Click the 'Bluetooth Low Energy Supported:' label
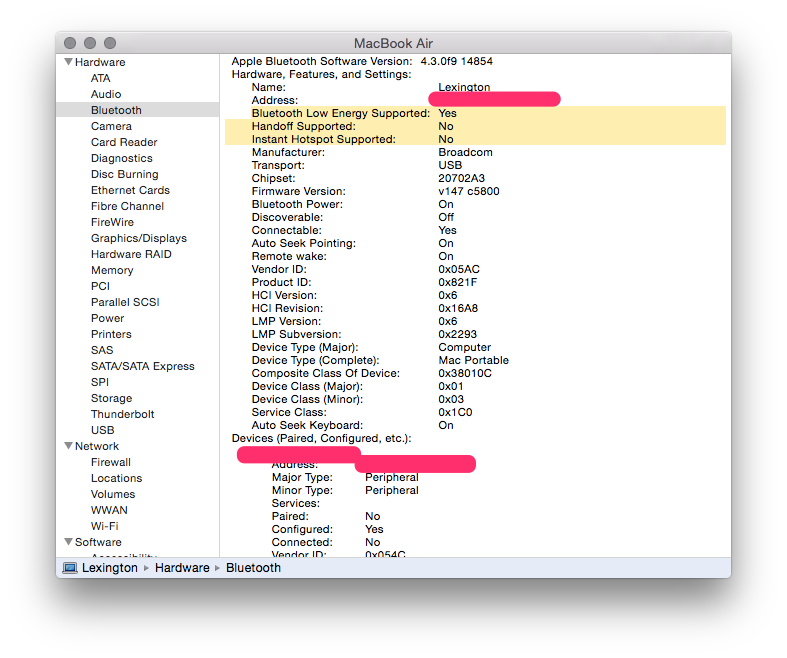Image resolution: width=787 pixels, height=658 pixels. point(341,113)
